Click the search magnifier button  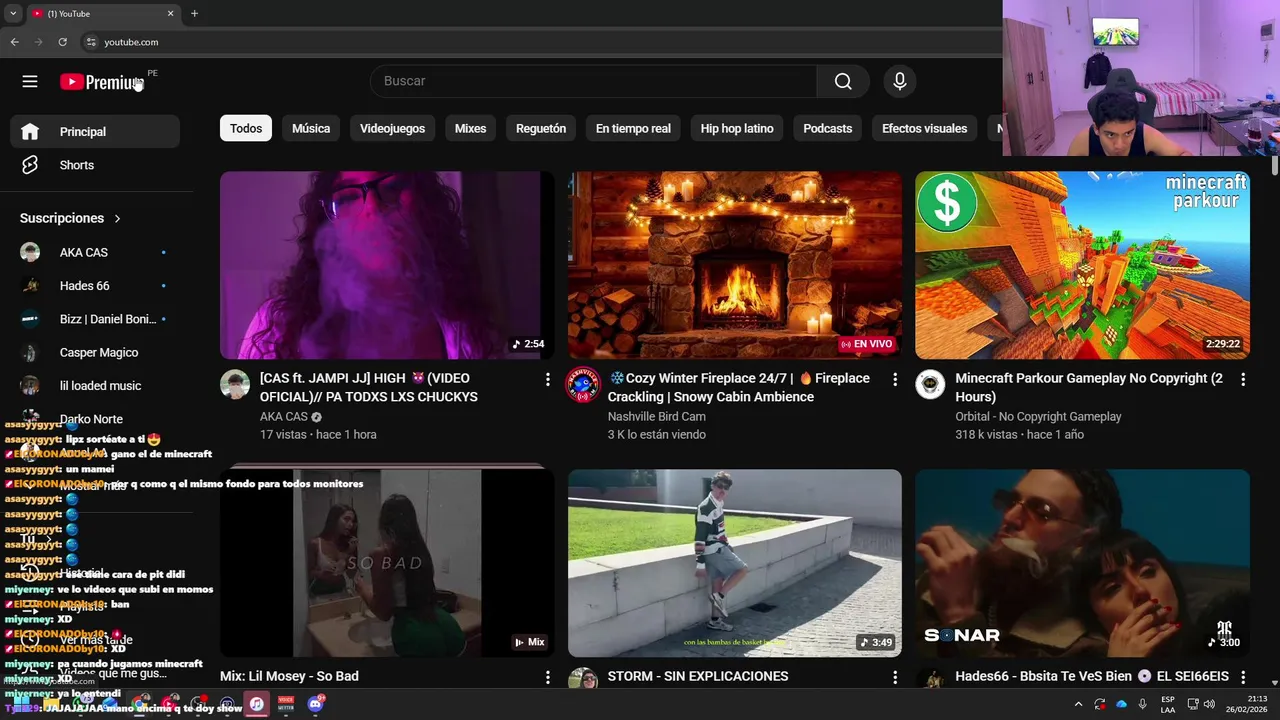[843, 81]
